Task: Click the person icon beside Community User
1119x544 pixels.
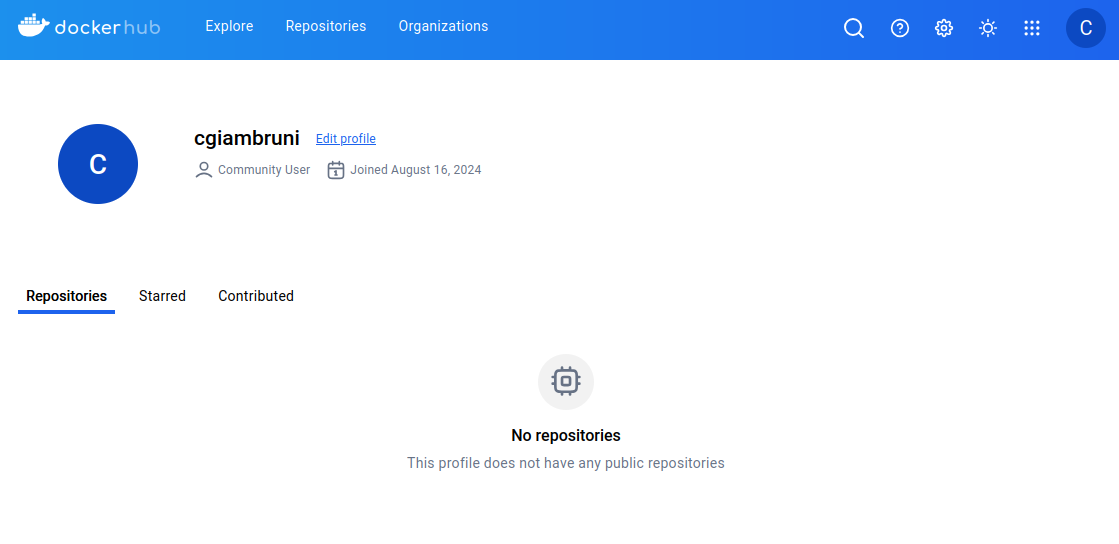Action: click(204, 170)
